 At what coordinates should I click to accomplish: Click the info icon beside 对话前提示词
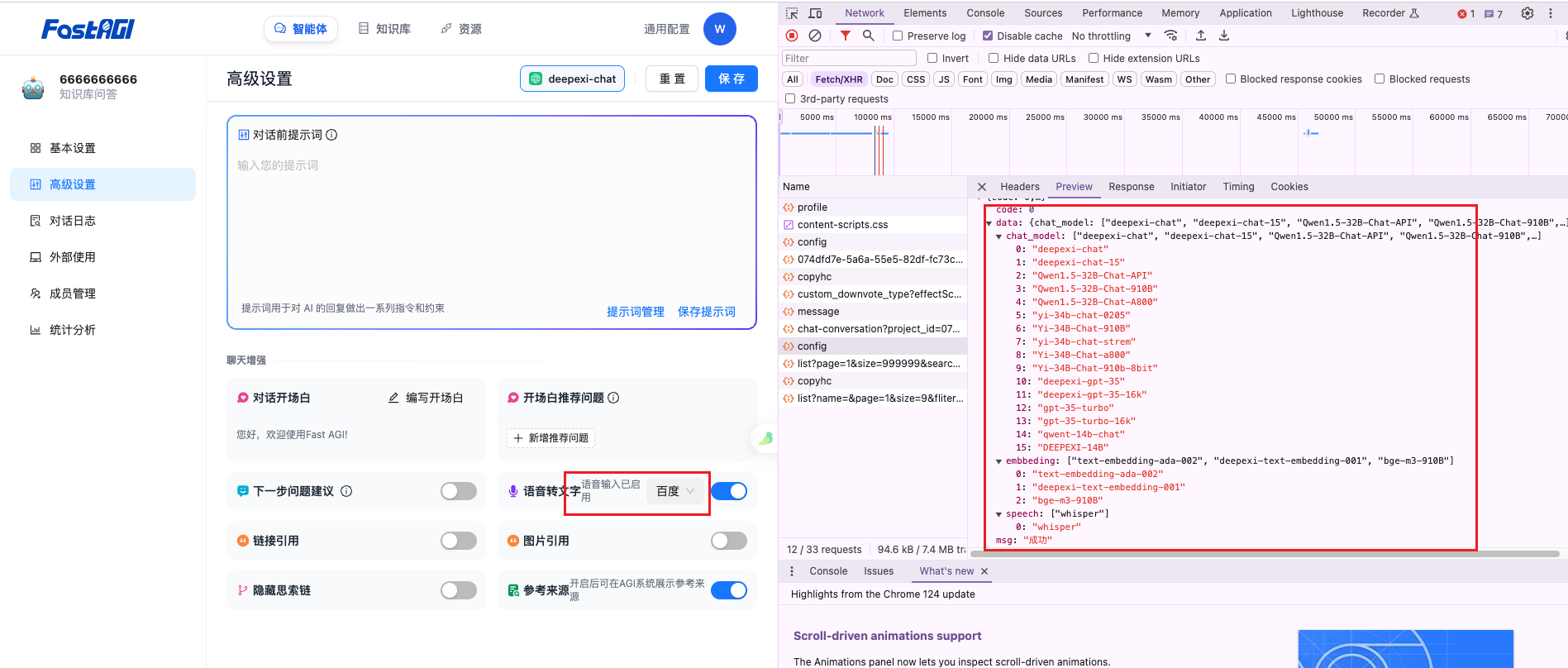[331, 135]
